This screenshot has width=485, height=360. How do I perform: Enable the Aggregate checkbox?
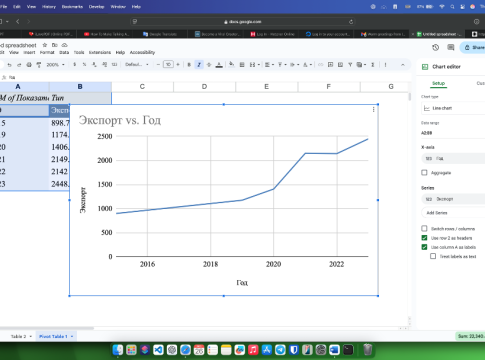pos(424,173)
